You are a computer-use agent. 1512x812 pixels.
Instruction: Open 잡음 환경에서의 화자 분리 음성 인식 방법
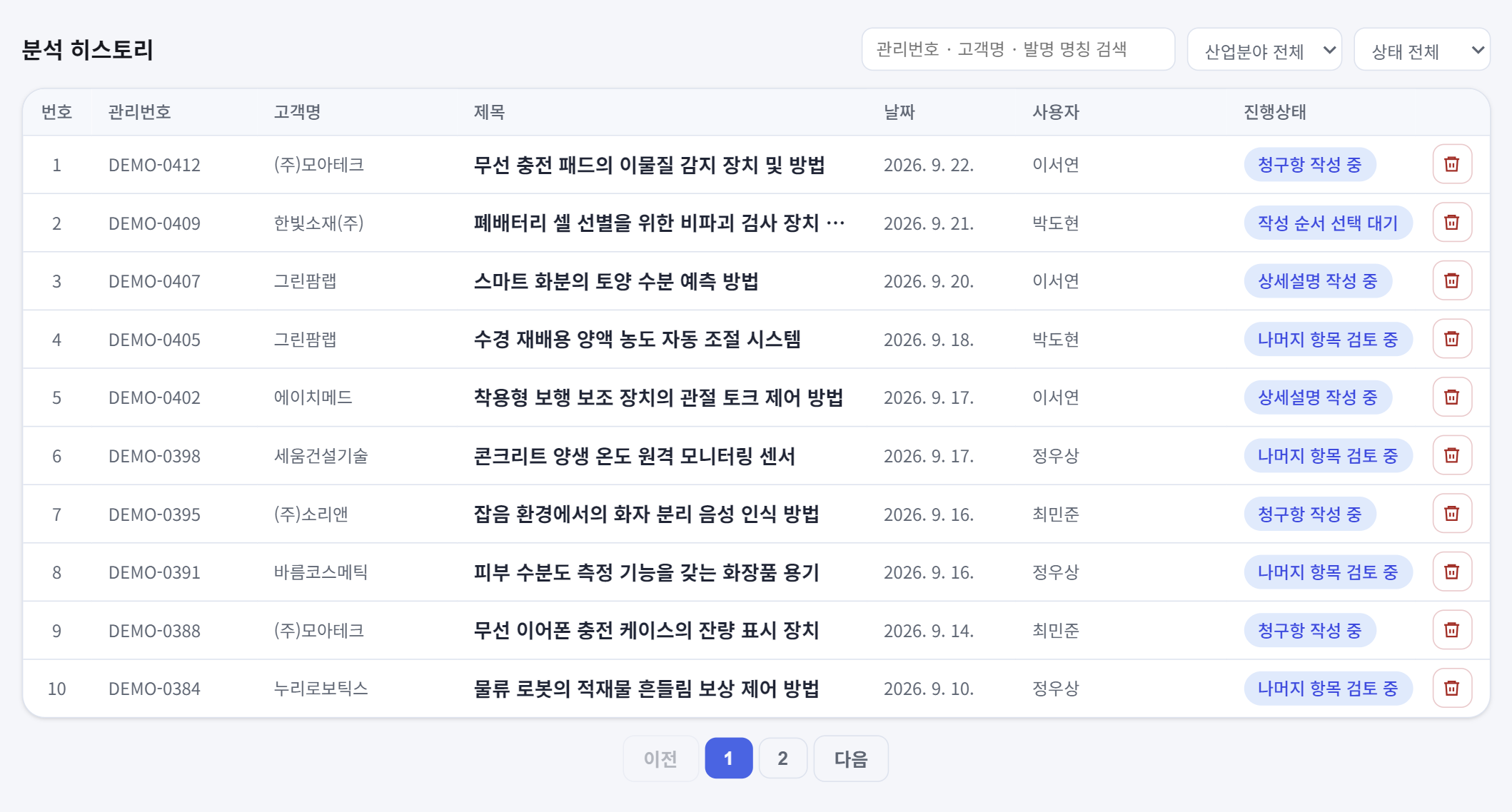tap(646, 514)
